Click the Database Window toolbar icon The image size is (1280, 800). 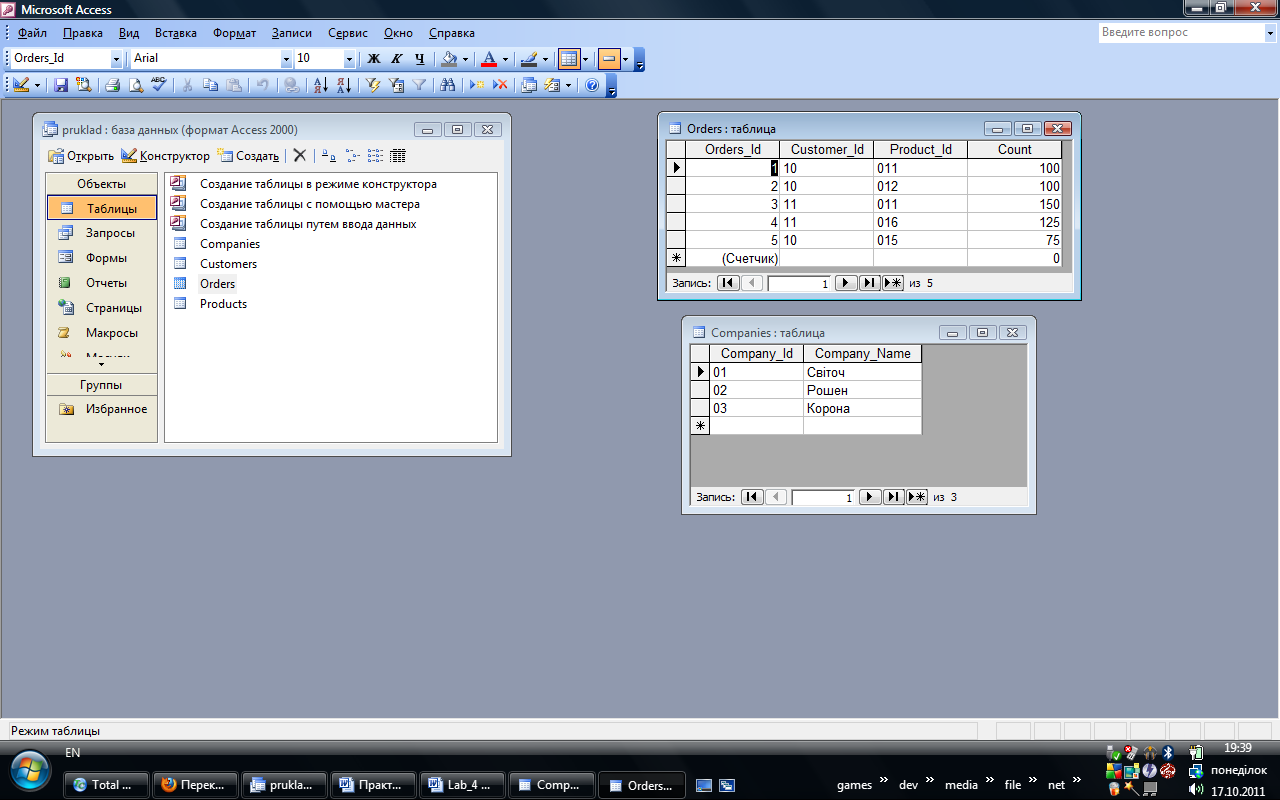click(x=530, y=86)
